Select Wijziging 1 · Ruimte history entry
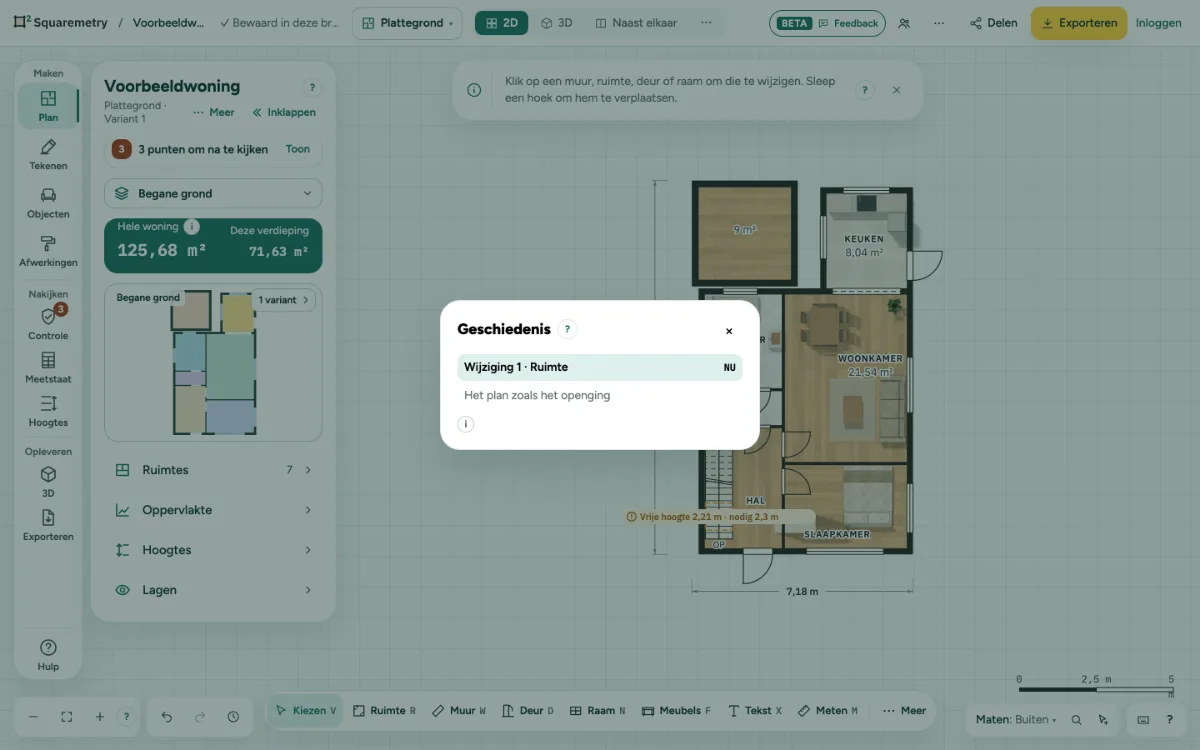Screen dimensions: 1200x750 600,367
